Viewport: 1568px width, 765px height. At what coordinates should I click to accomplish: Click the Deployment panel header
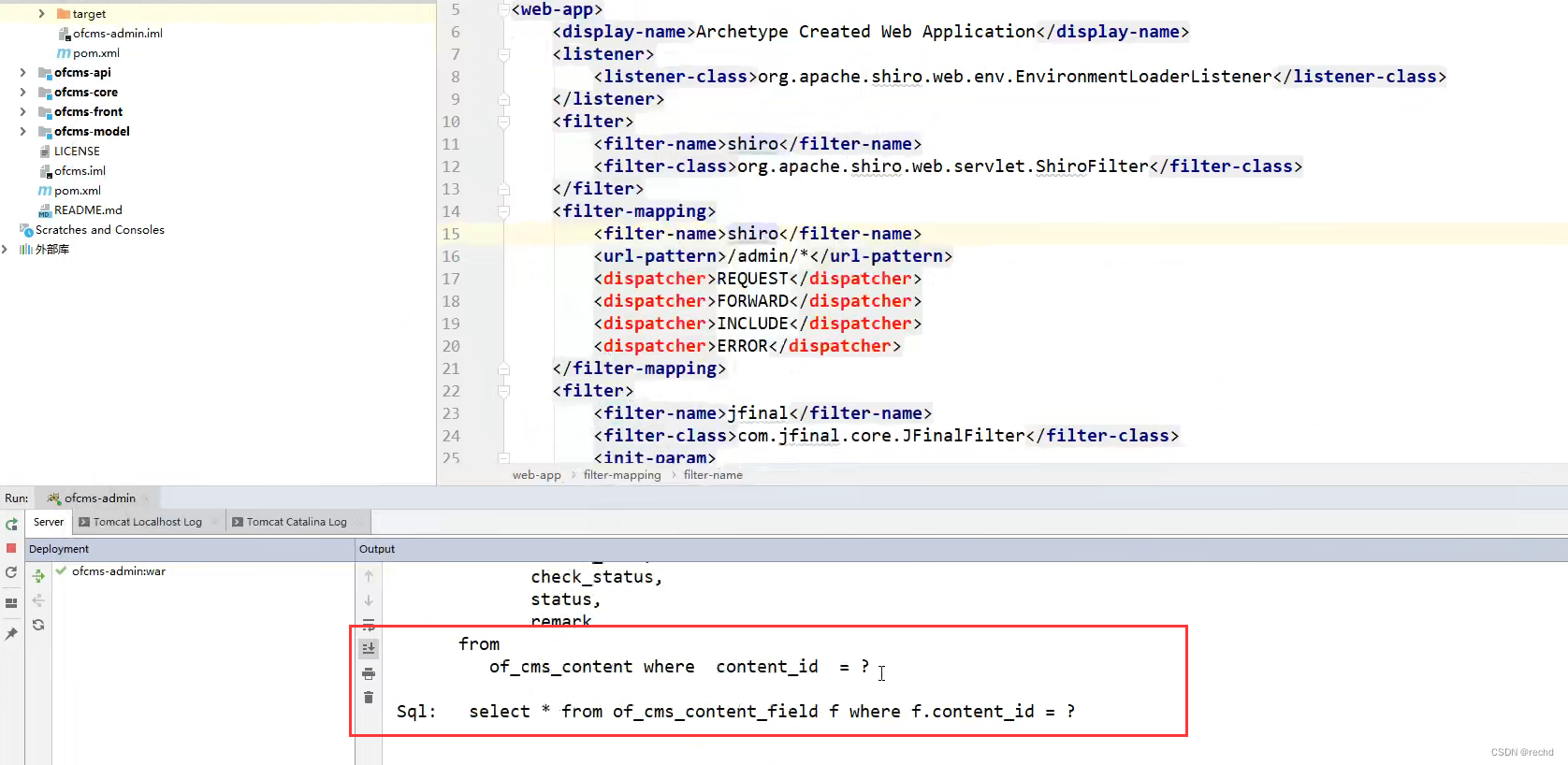click(x=190, y=549)
